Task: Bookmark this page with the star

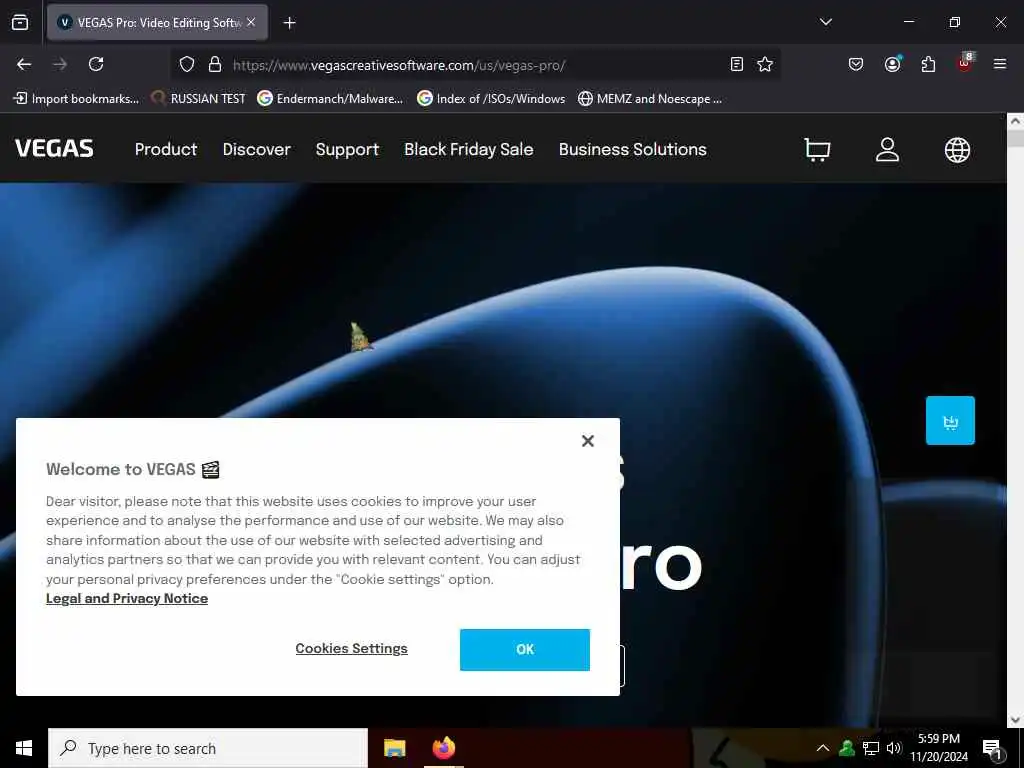Action: pyautogui.click(x=765, y=64)
